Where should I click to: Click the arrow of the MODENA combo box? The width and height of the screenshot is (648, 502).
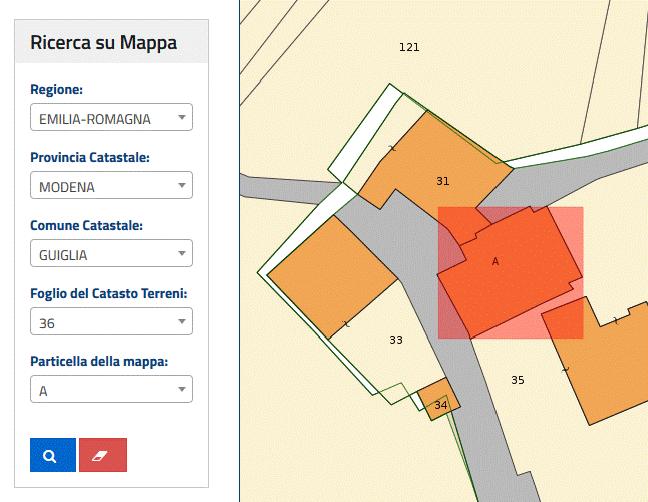click(x=181, y=185)
